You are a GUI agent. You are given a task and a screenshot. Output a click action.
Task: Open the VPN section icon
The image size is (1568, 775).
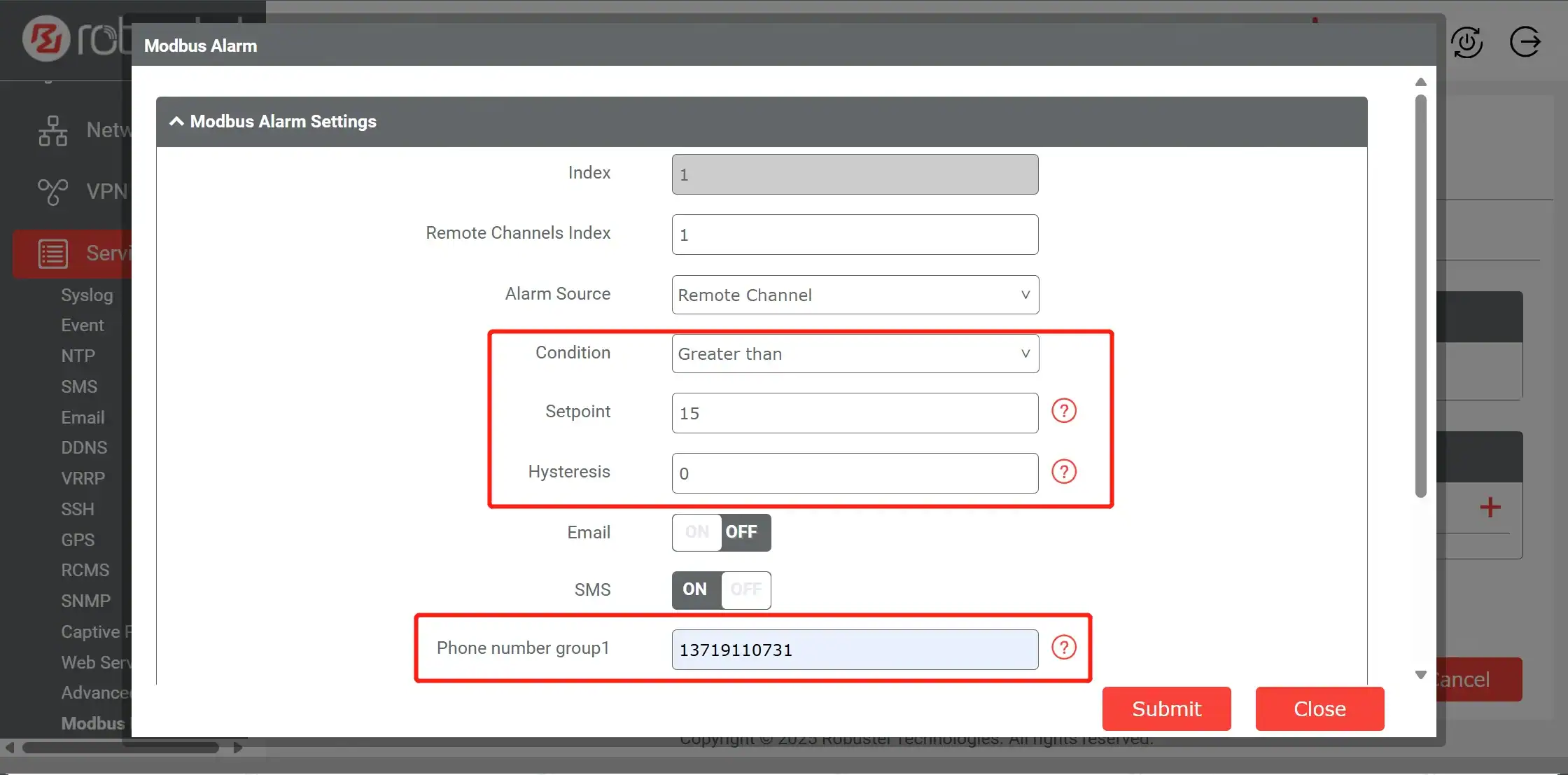[52, 191]
